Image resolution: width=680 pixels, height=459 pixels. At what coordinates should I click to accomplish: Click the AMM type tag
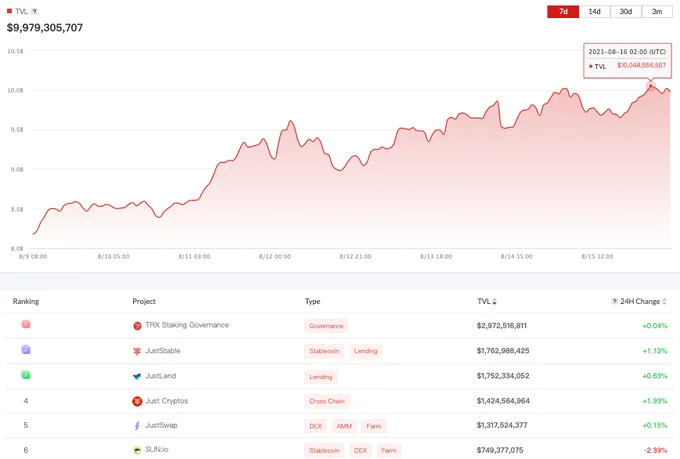pos(344,426)
